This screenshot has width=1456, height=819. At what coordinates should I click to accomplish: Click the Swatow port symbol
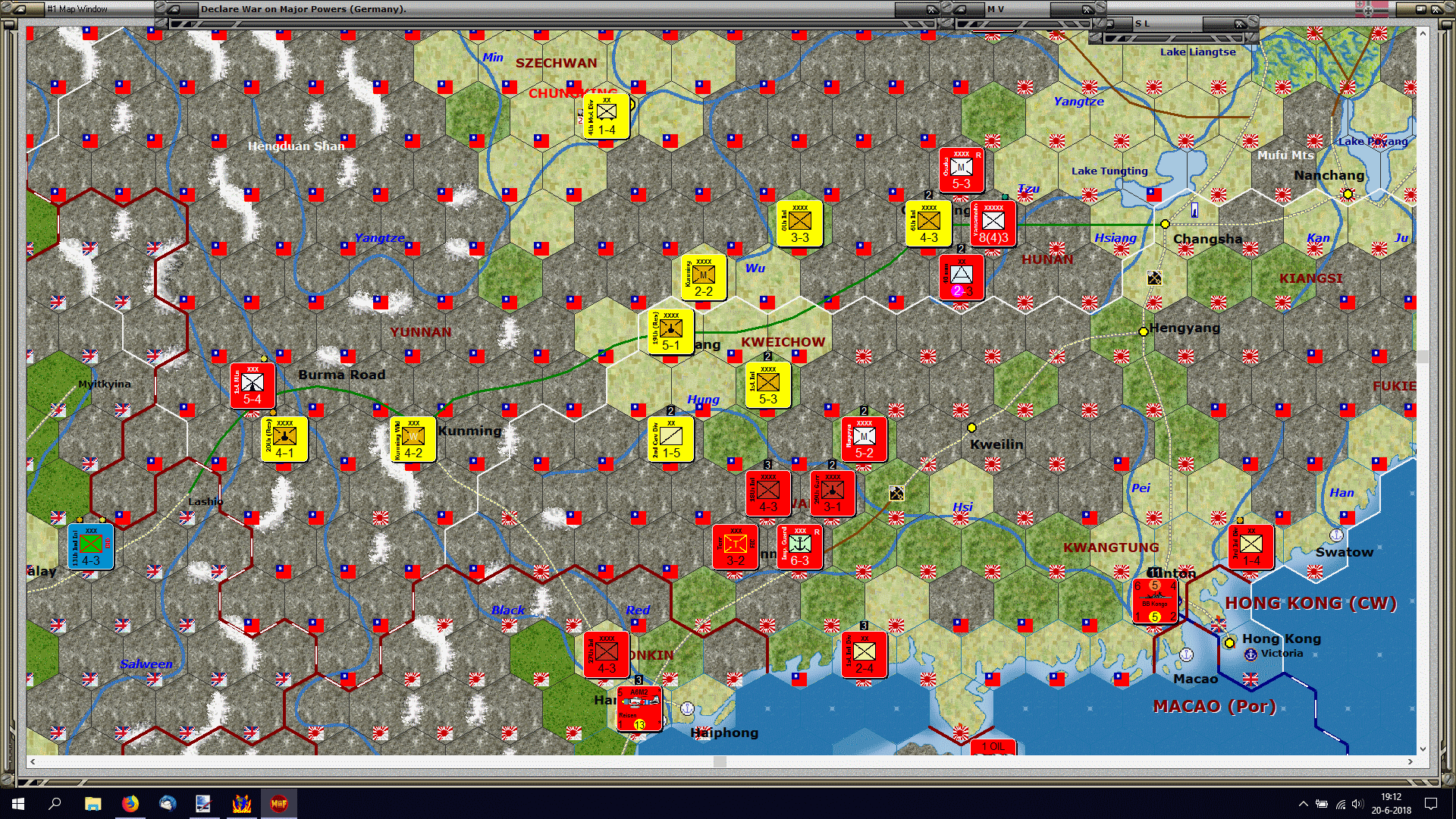1336,535
